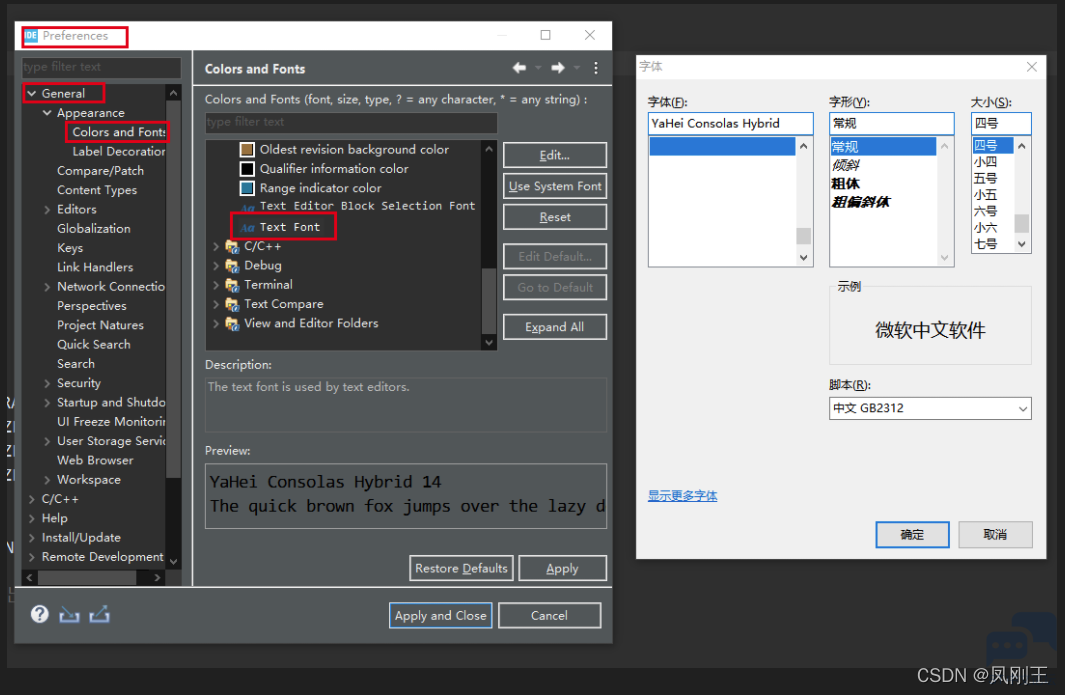Click the help question mark icon
Screen dimensions: 1065x695
click(x=39, y=614)
